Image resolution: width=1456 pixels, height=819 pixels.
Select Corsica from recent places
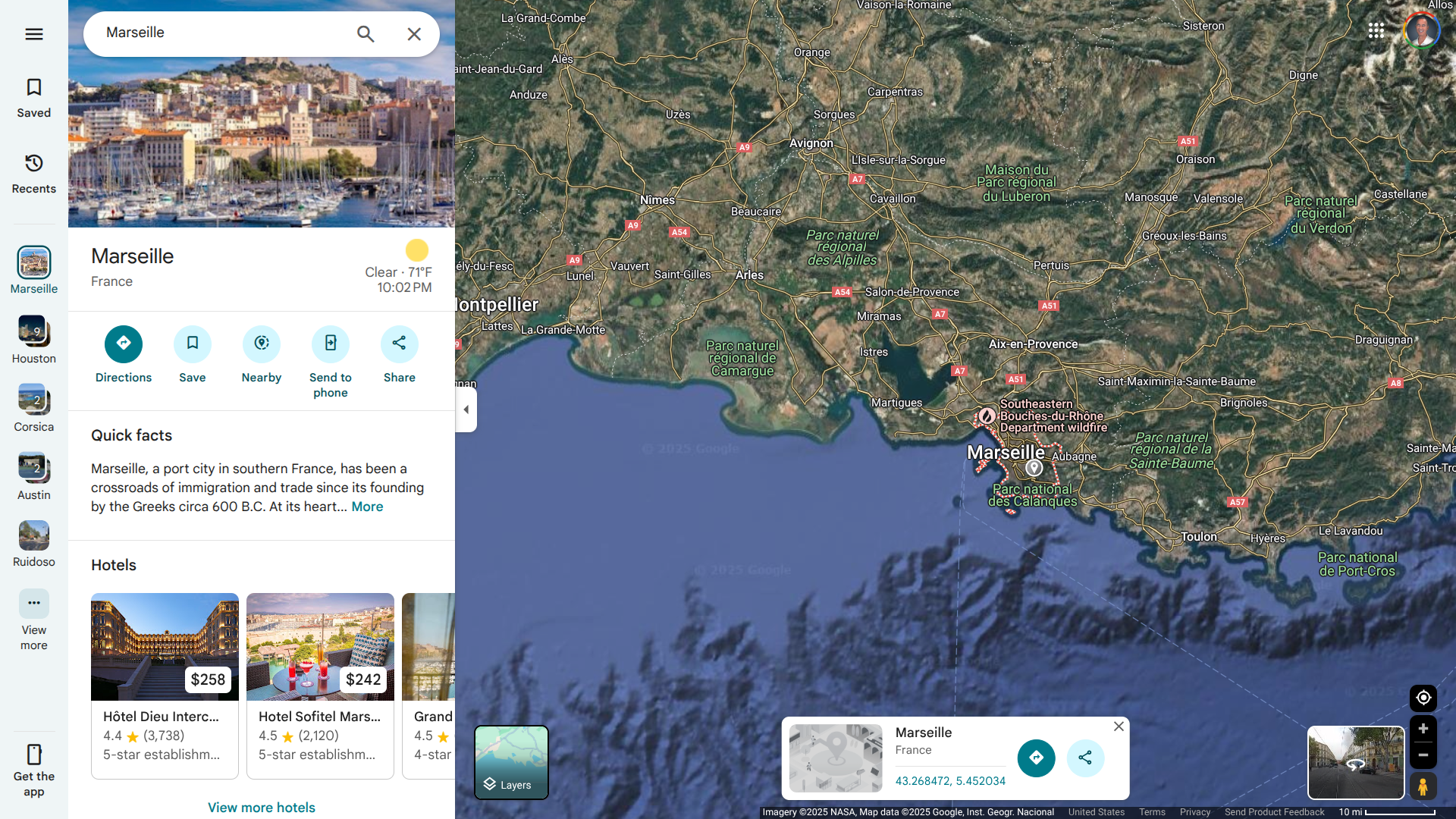point(33,407)
